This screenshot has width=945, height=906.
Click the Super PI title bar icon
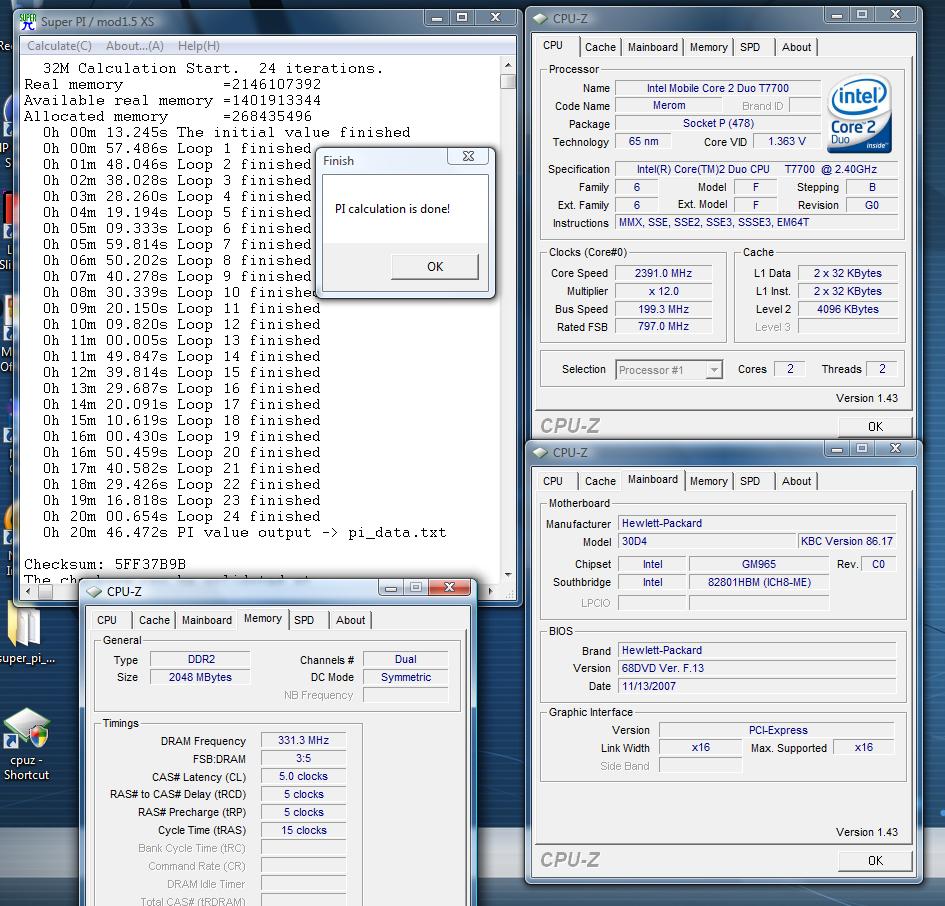click(x=28, y=22)
